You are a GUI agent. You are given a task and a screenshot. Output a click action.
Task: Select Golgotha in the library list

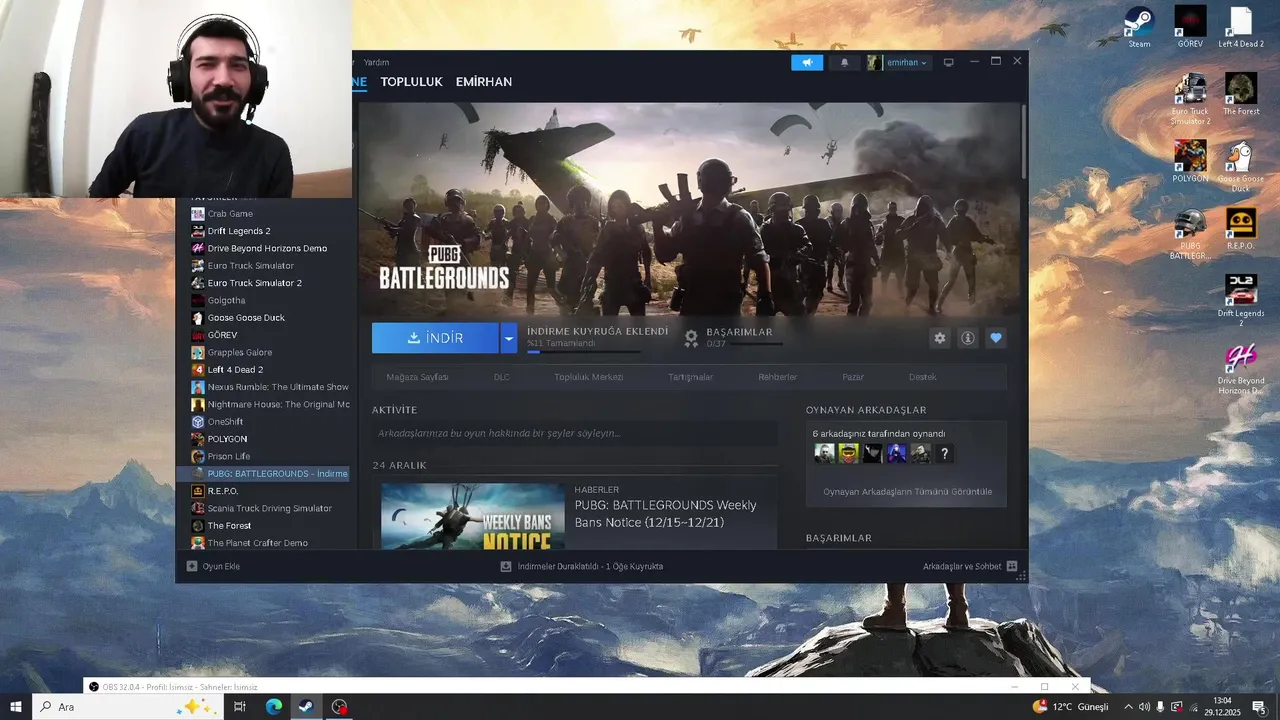coord(226,300)
